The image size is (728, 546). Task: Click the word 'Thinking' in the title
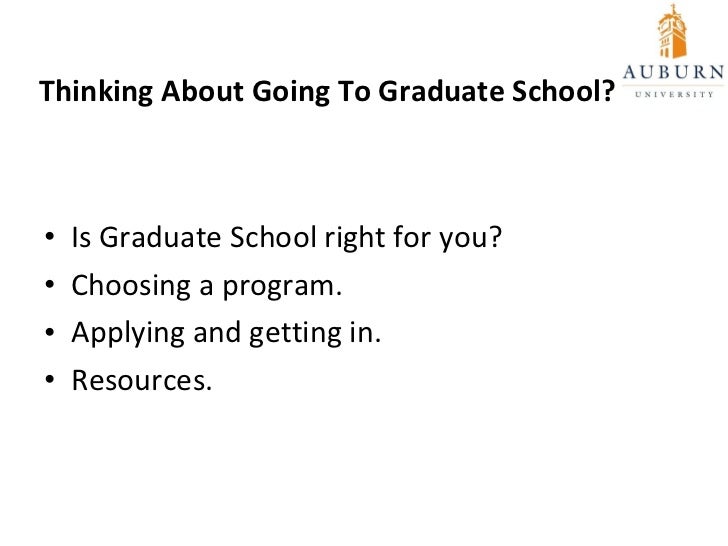[96, 91]
